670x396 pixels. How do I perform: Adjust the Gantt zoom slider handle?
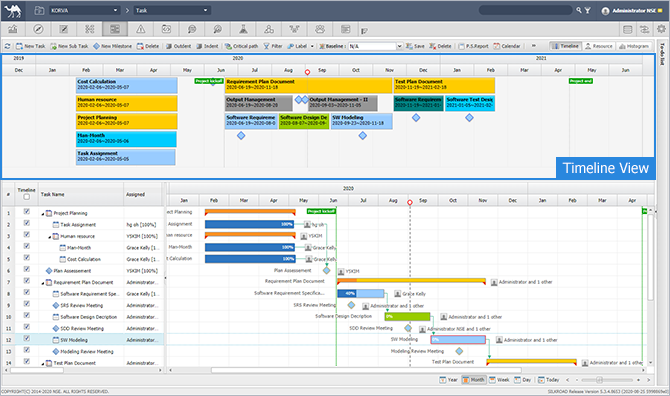599,380
